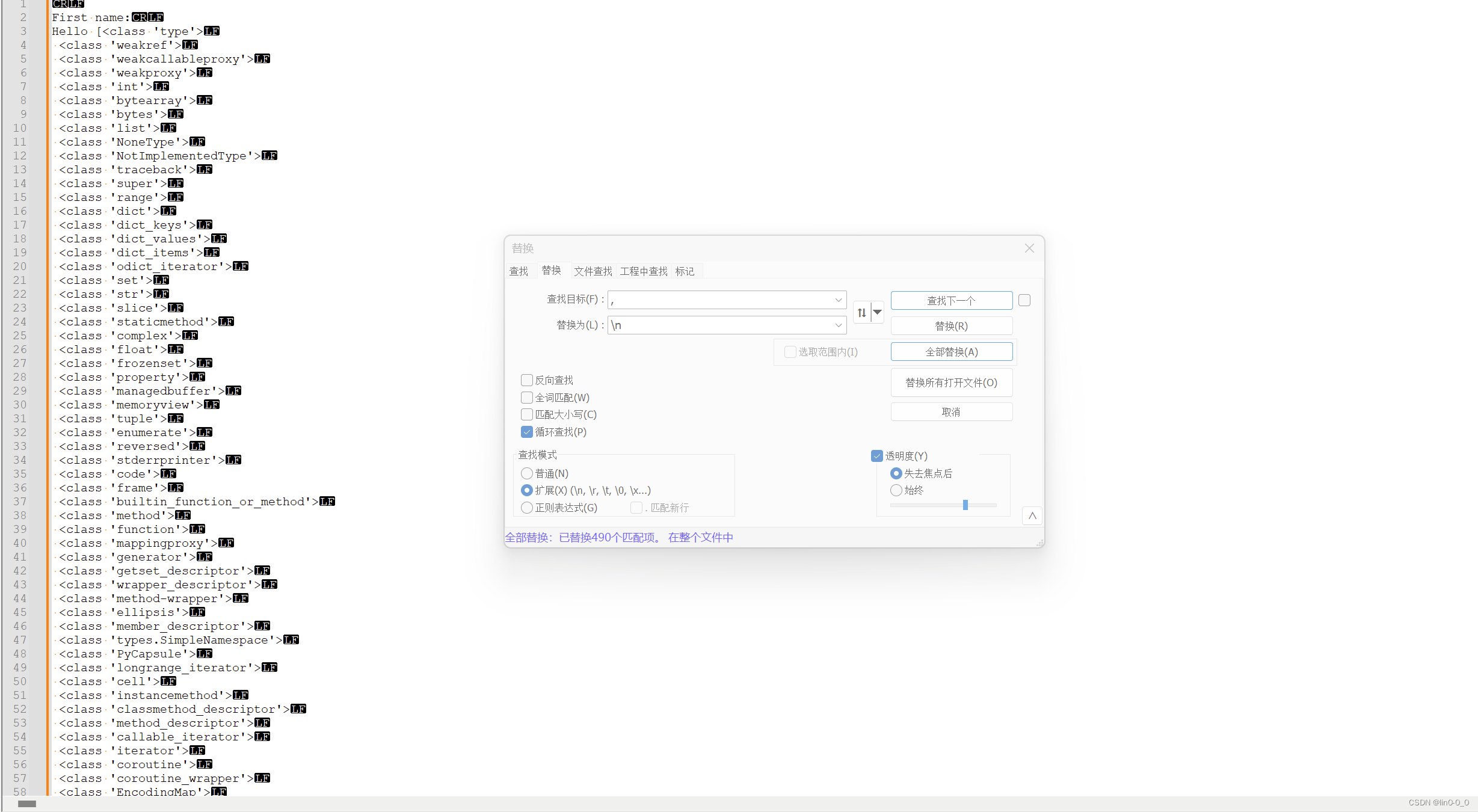Switch to 文件查找 tab
The image size is (1478, 812).
593,271
